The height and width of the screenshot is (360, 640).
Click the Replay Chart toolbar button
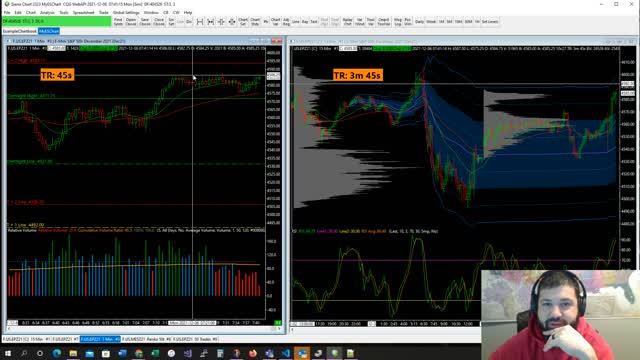[x=347, y=22]
